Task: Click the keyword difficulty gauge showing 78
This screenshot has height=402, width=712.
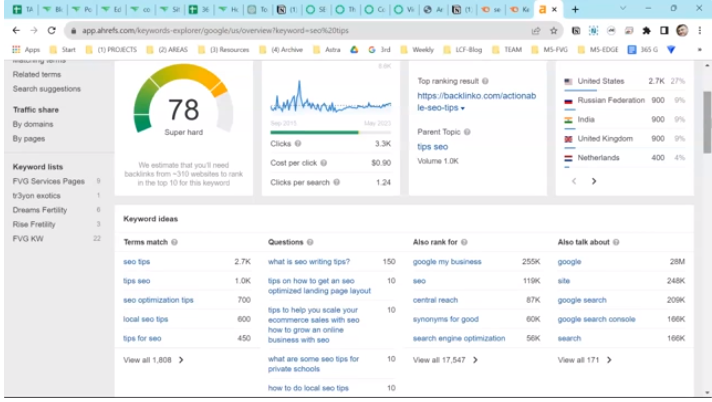Action: point(183,101)
